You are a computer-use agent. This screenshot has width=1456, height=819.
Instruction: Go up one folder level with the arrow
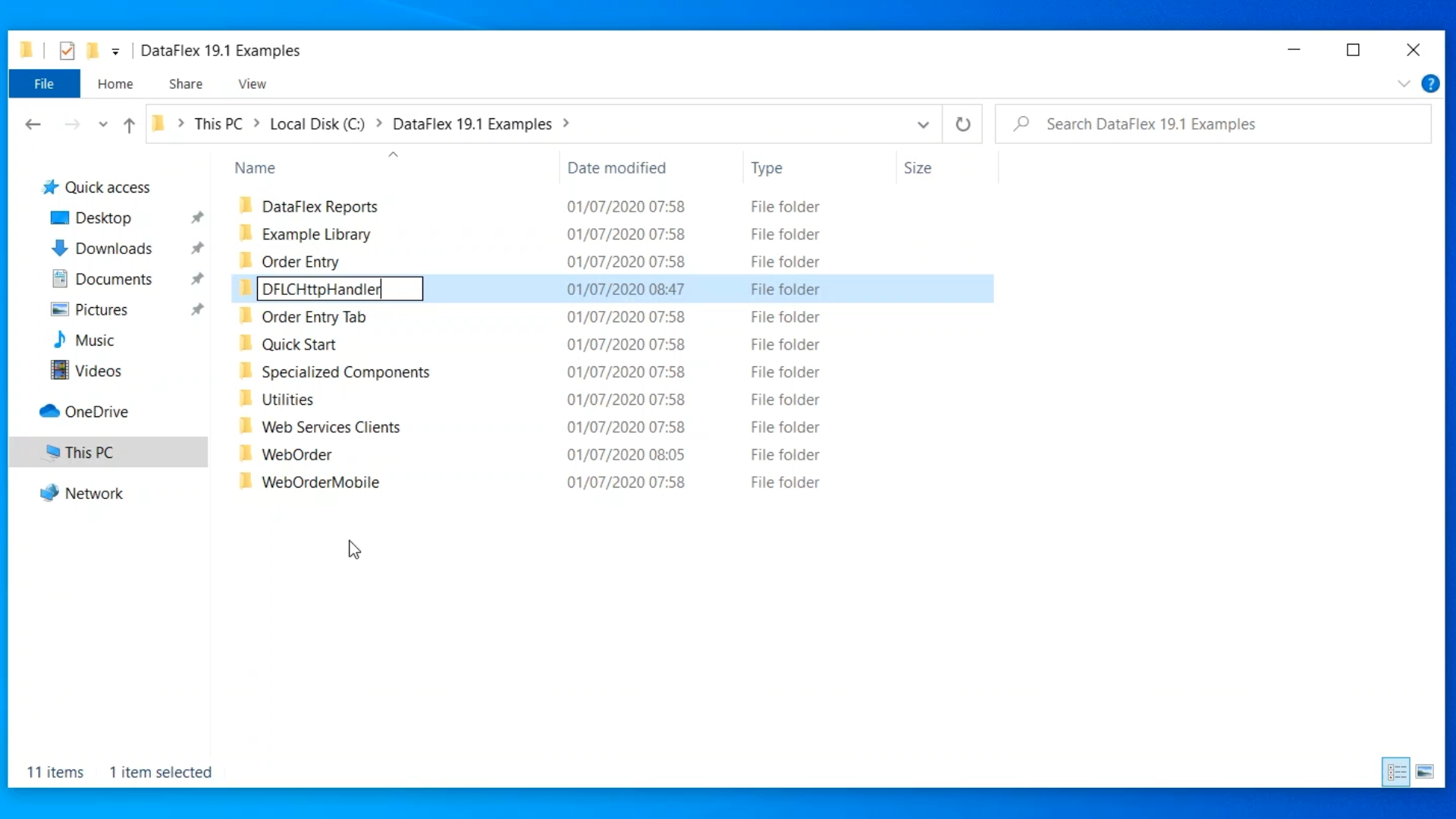point(129,125)
